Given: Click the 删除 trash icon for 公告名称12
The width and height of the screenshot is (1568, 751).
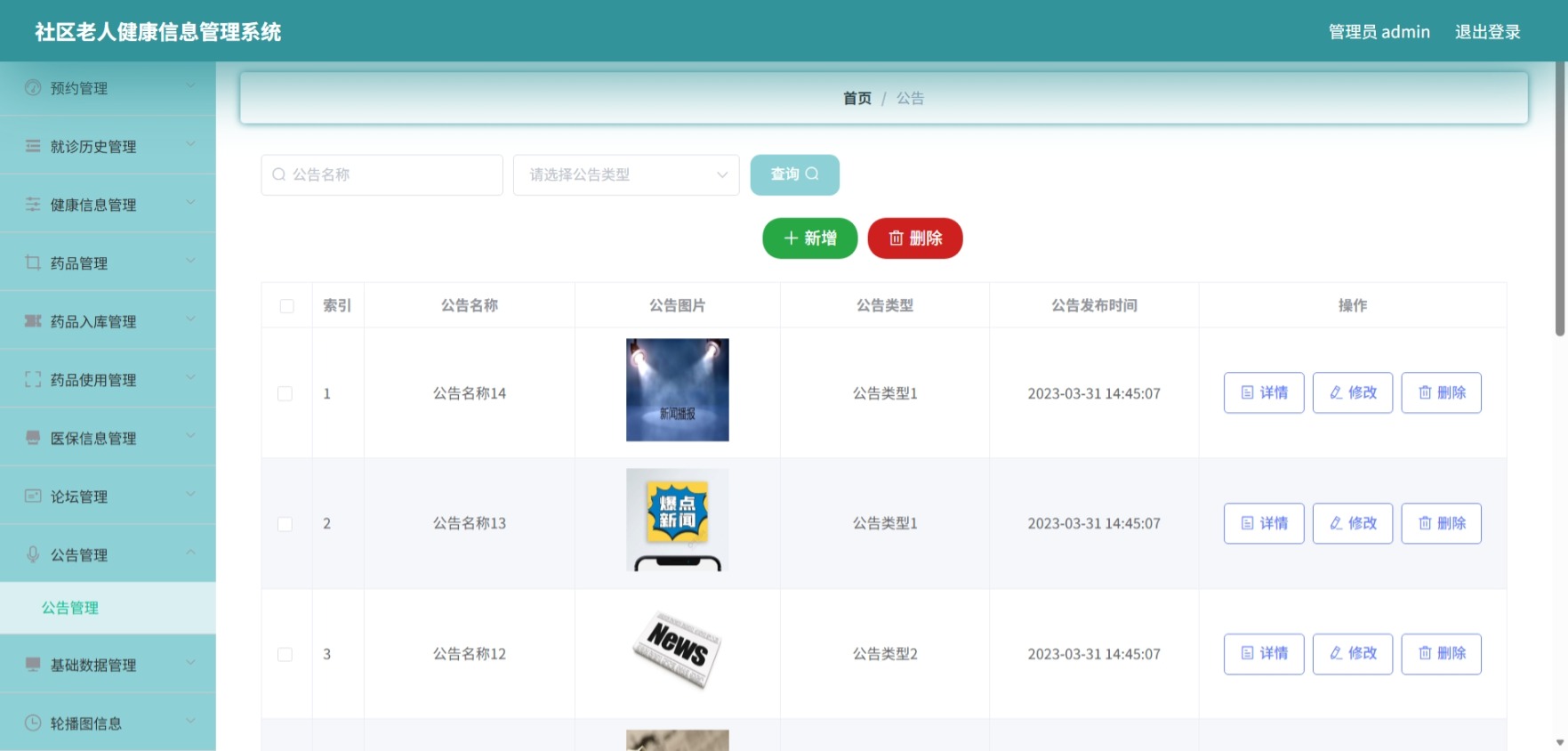Looking at the screenshot, I should coord(1425,653).
